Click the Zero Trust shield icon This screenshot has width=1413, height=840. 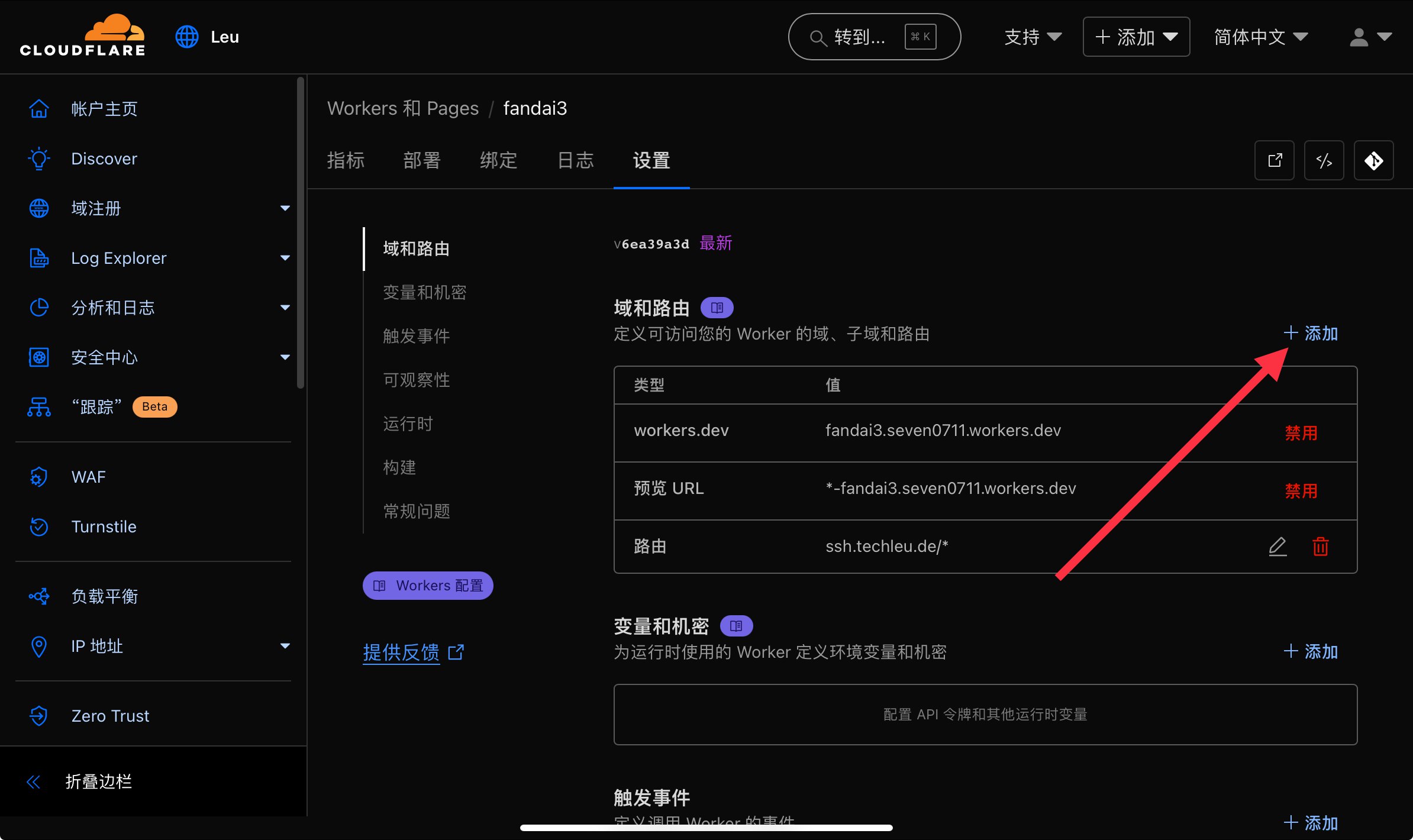click(39, 716)
